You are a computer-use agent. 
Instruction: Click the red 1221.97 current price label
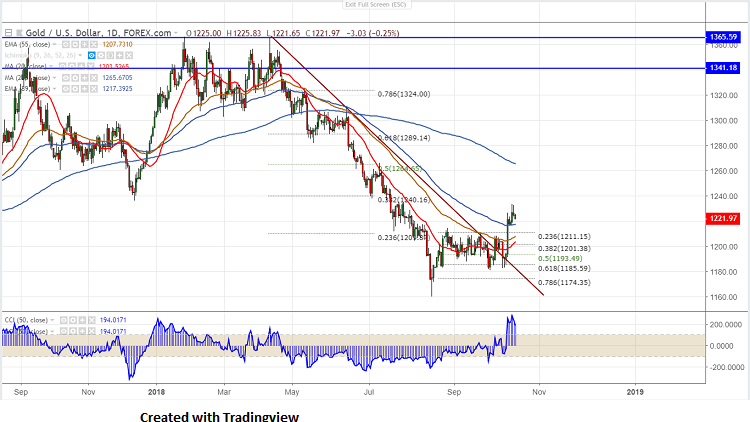[x=723, y=218]
